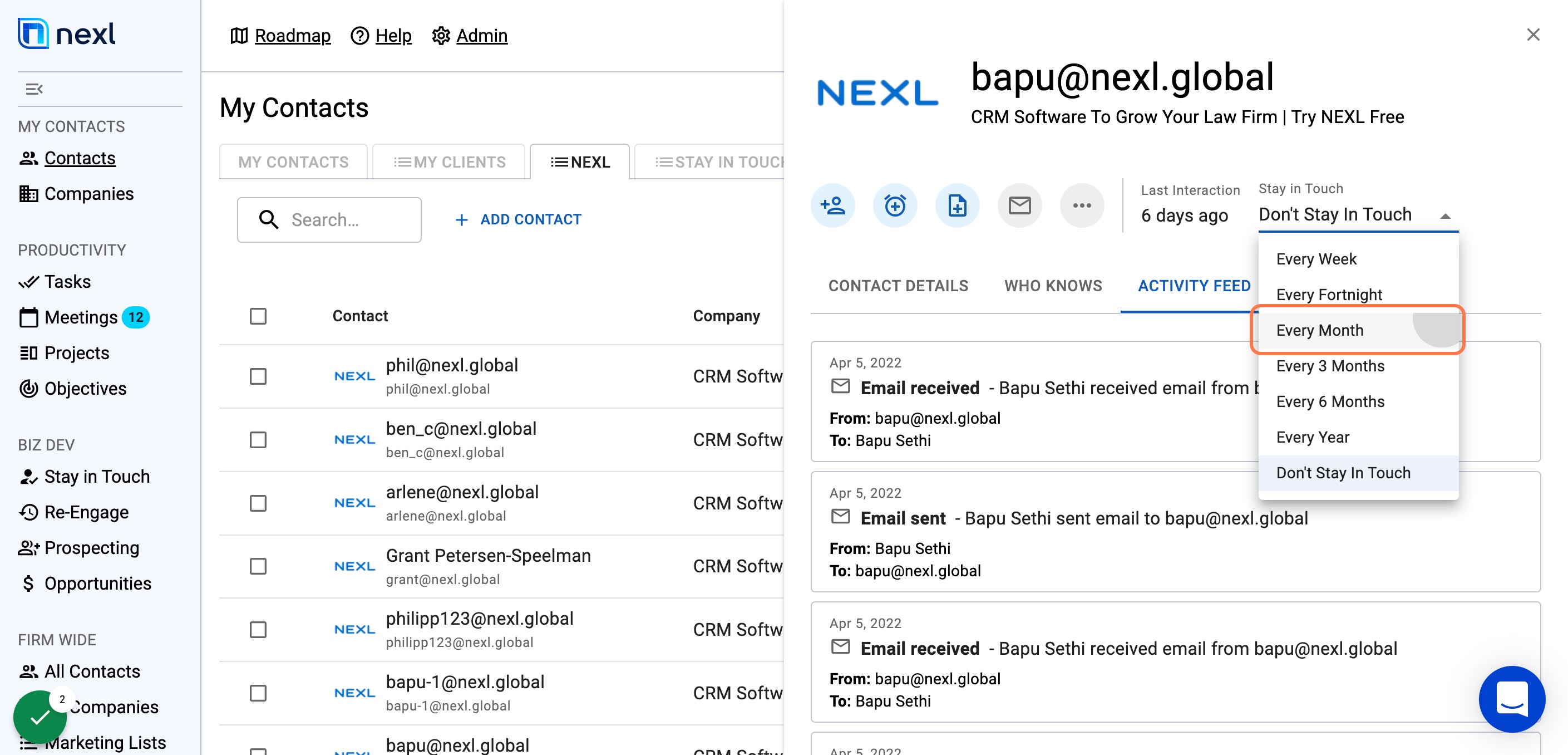Viewport: 1568px width, 755px height.
Task: Select Every Fortnight frequency option
Action: (x=1358, y=295)
